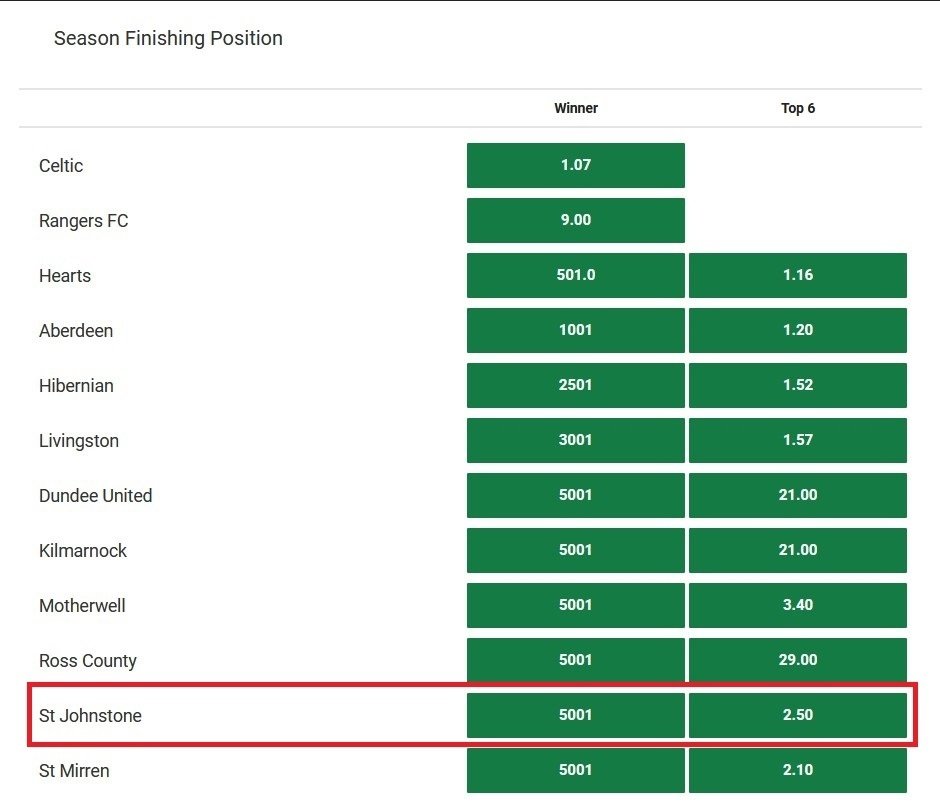Viewport: 940px width, 812px height.
Task: Choose St Mirren Top 6 odds 2.10
Action: (x=797, y=770)
